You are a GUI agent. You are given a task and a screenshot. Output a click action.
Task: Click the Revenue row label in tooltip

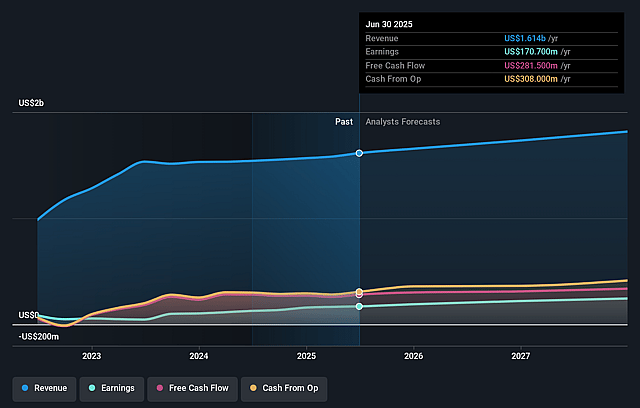click(x=382, y=38)
